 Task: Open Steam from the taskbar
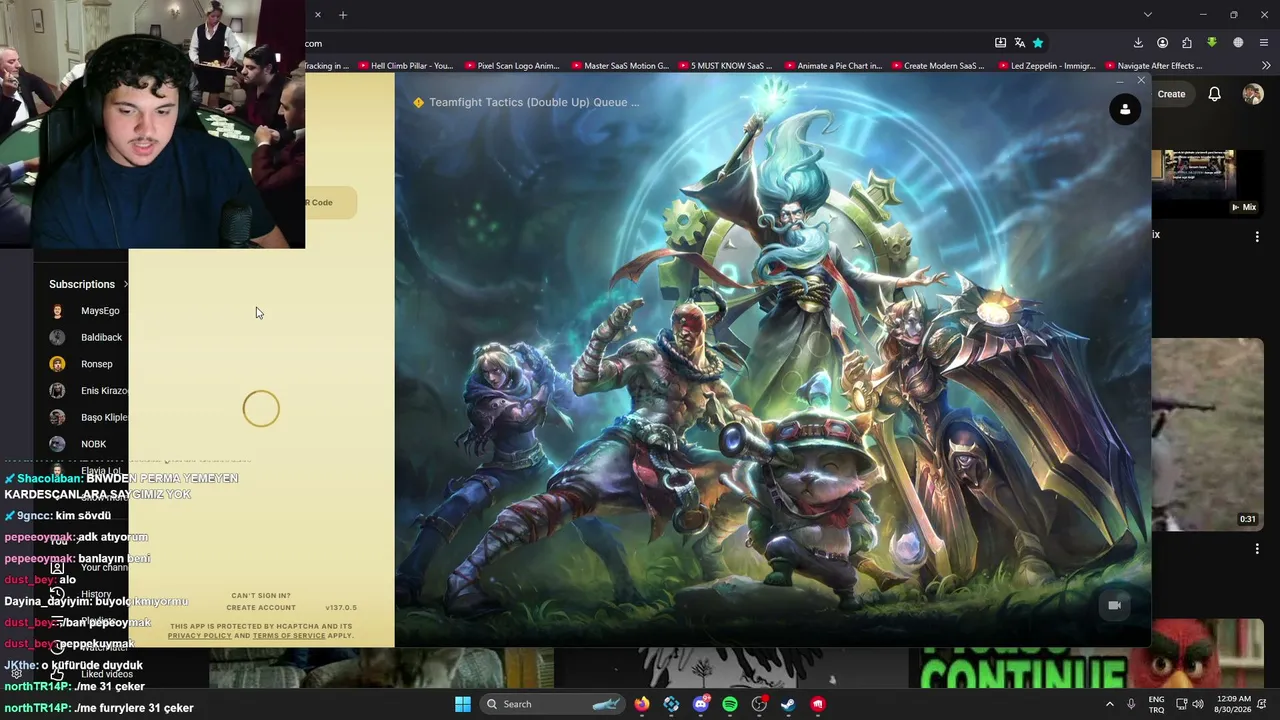[789, 704]
